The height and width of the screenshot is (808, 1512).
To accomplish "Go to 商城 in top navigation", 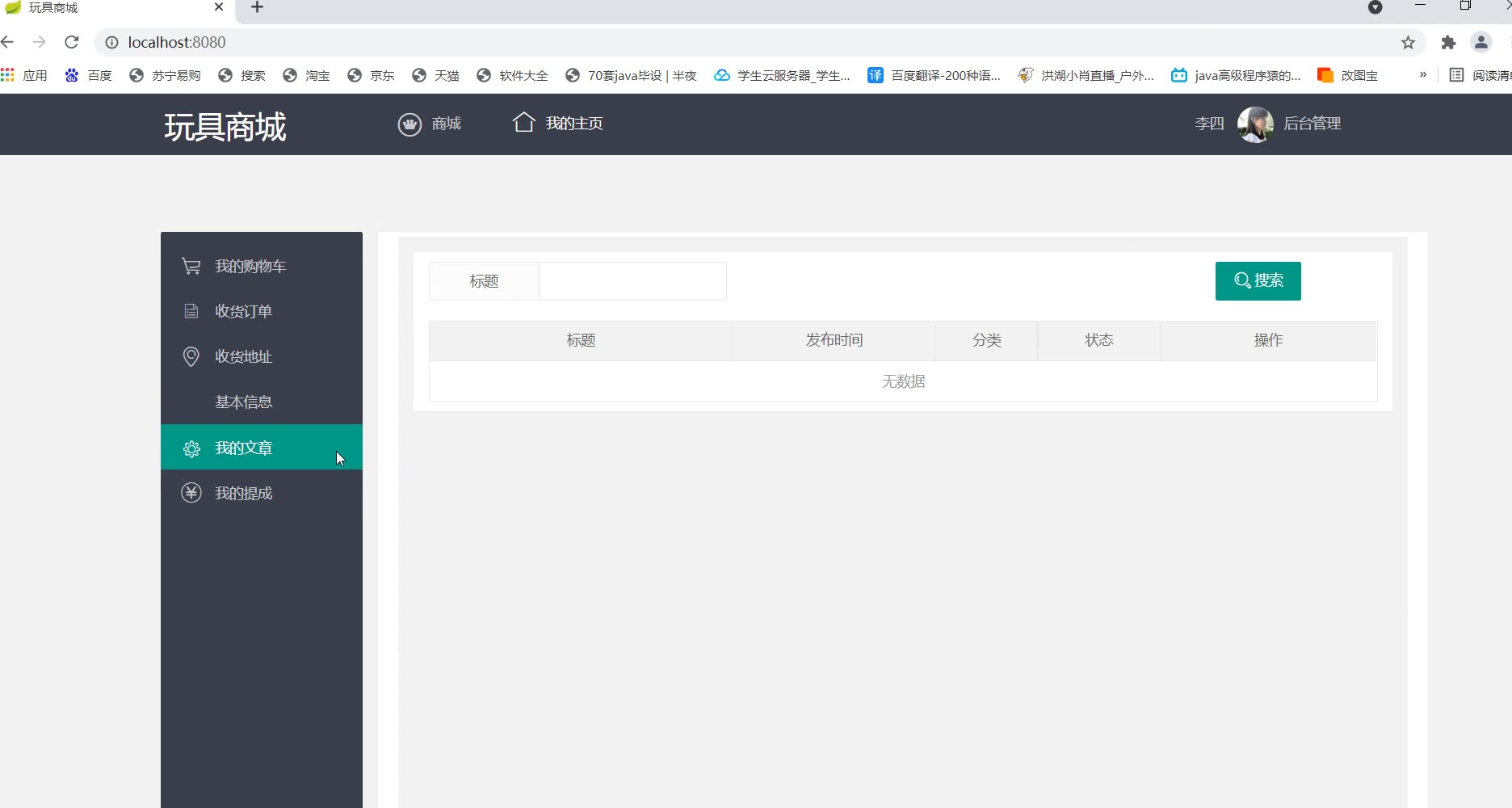I will pyautogui.click(x=446, y=124).
